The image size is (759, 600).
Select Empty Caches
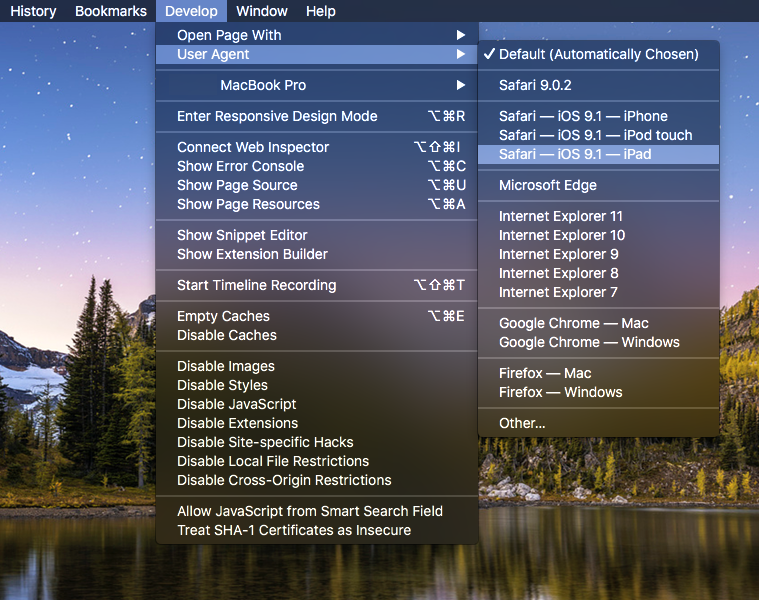click(317, 316)
